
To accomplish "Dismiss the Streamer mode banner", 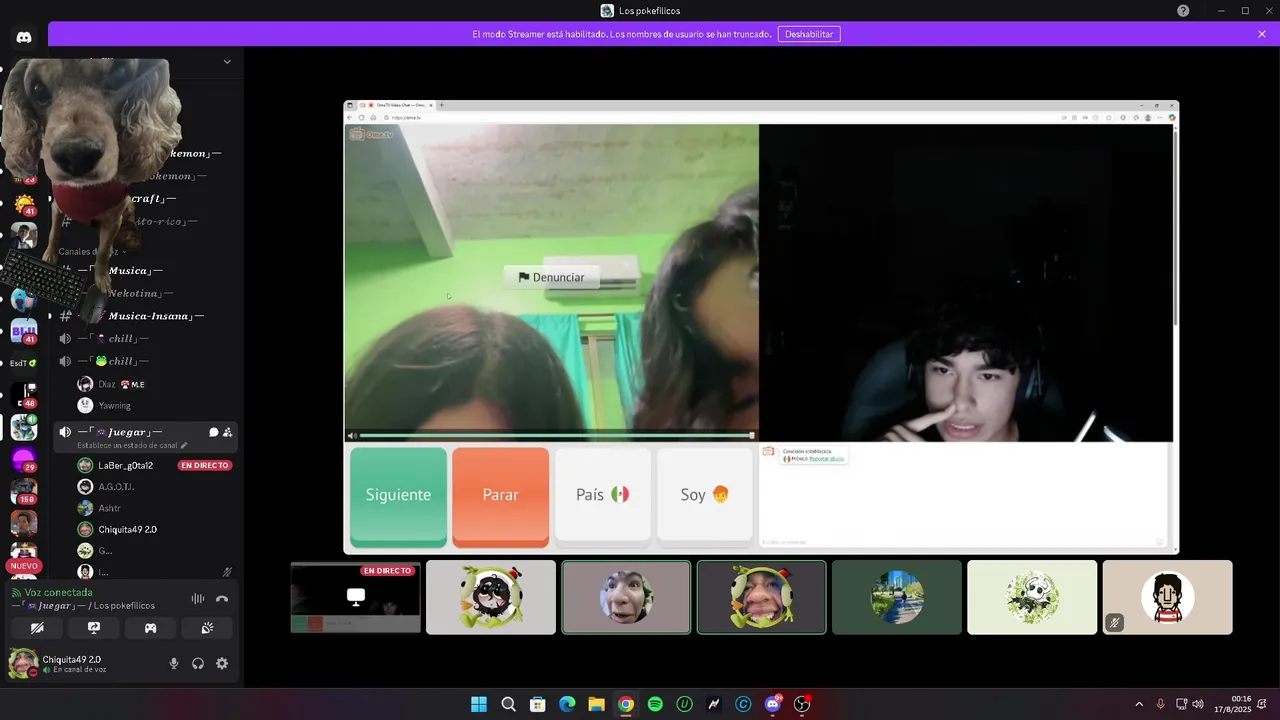I will [x=1262, y=34].
